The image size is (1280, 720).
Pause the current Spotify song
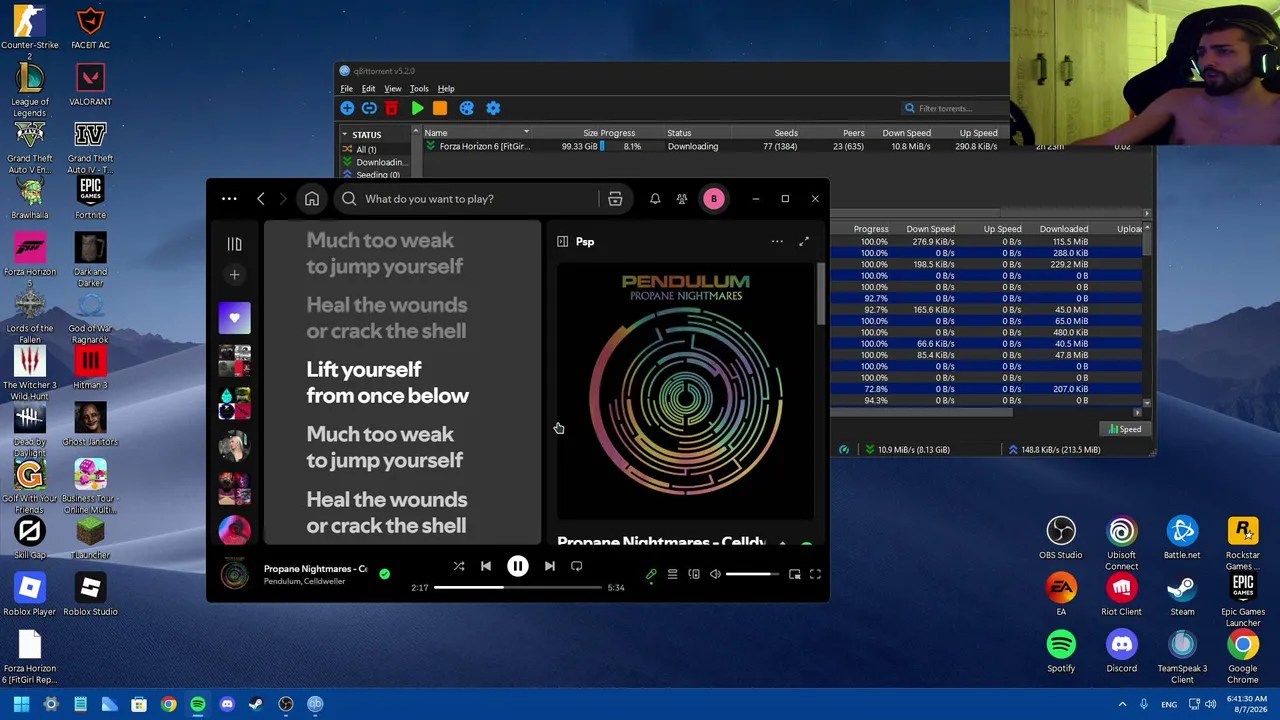pos(518,566)
